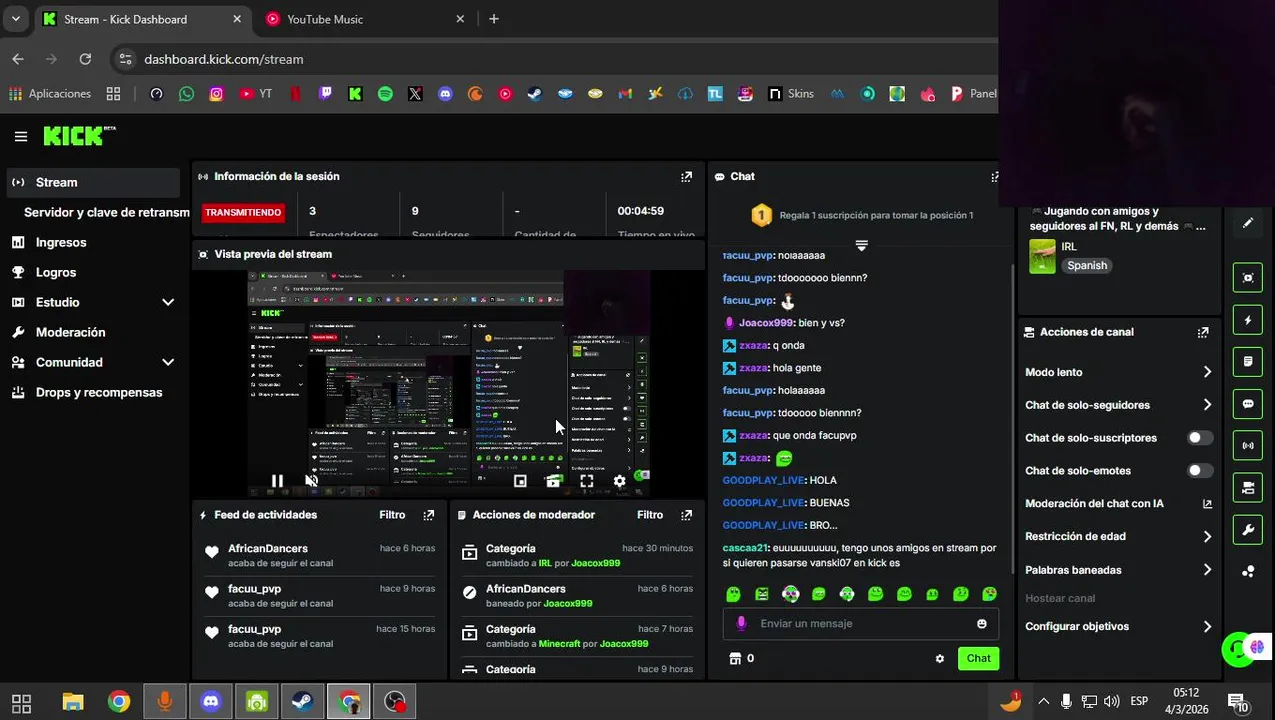The height and width of the screenshot is (720, 1275).
Task: Click the wrench widget in right strip
Action: (x=1248, y=530)
